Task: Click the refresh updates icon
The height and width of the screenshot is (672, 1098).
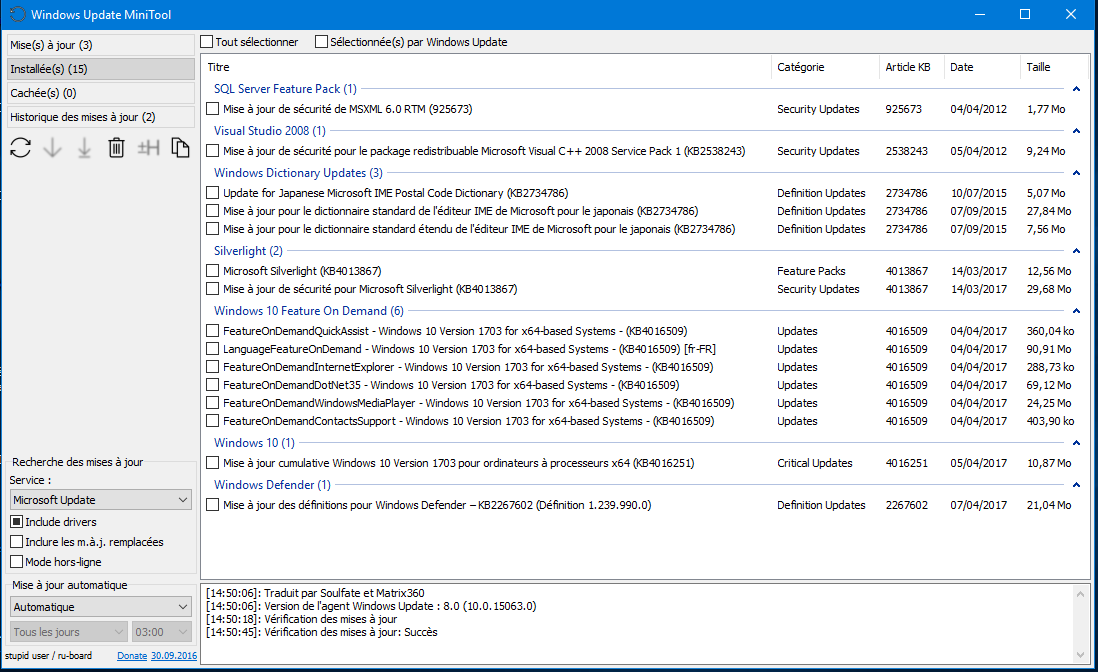Action: click(x=20, y=148)
